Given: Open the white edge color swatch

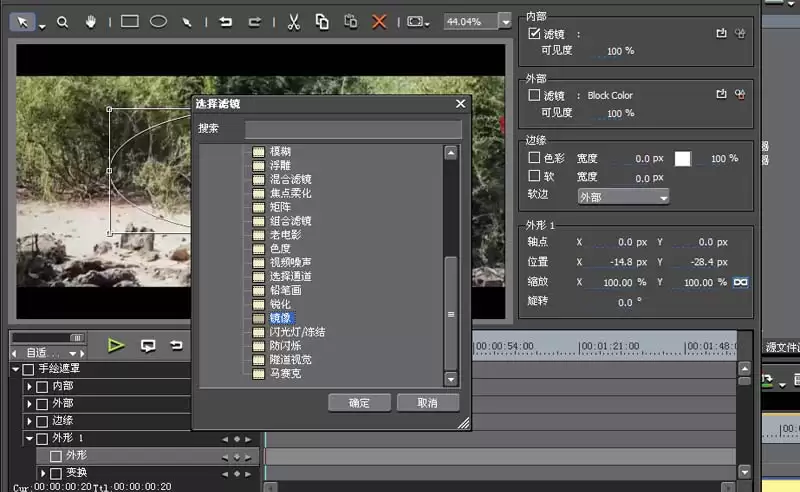Looking at the screenshot, I should tap(682, 159).
